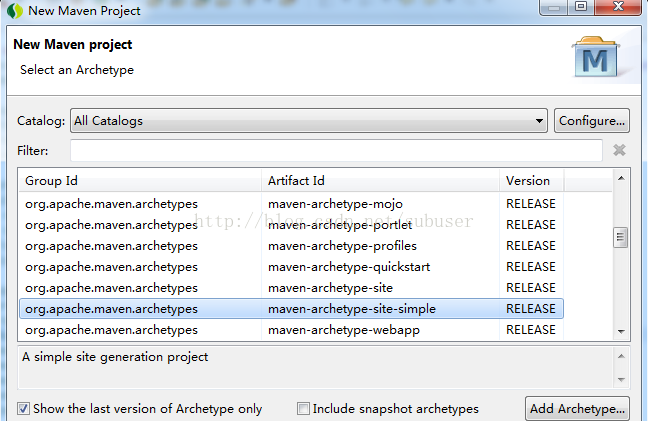Select the maven-archetype-mojo row
The image size is (648, 421).
[x=291, y=204]
